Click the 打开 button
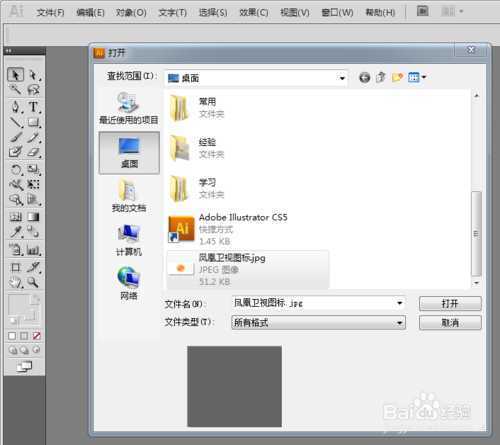Image resolution: width=500 pixels, height=445 pixels. (450, 303)
